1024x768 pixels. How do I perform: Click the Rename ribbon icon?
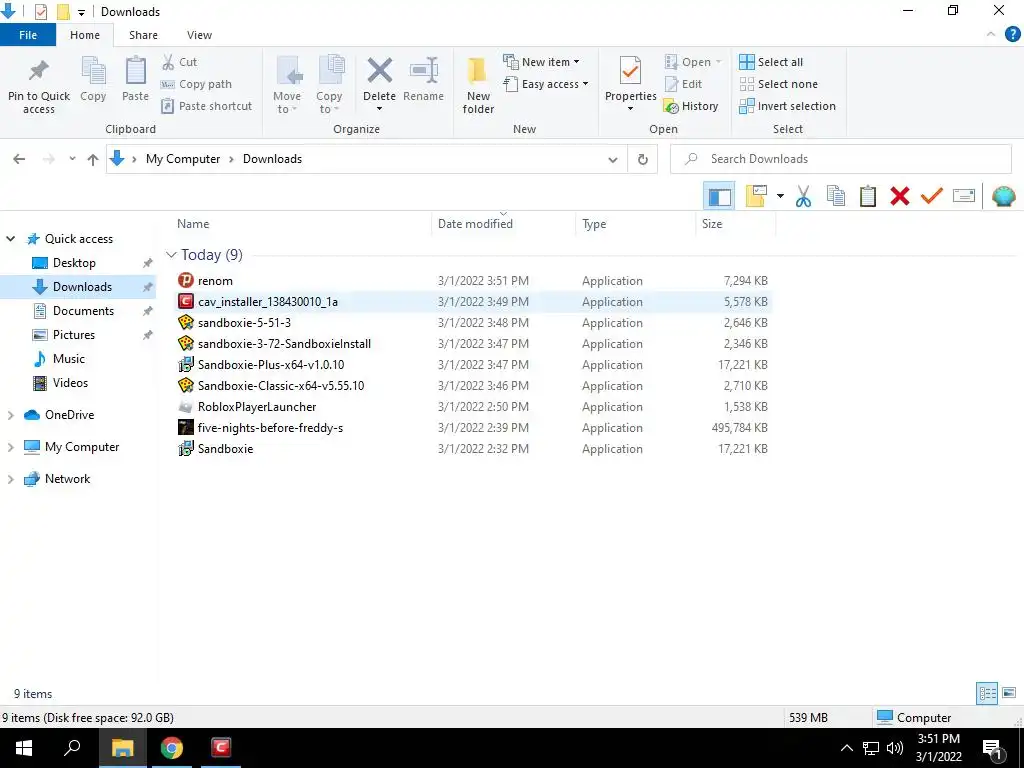(423, 71)
